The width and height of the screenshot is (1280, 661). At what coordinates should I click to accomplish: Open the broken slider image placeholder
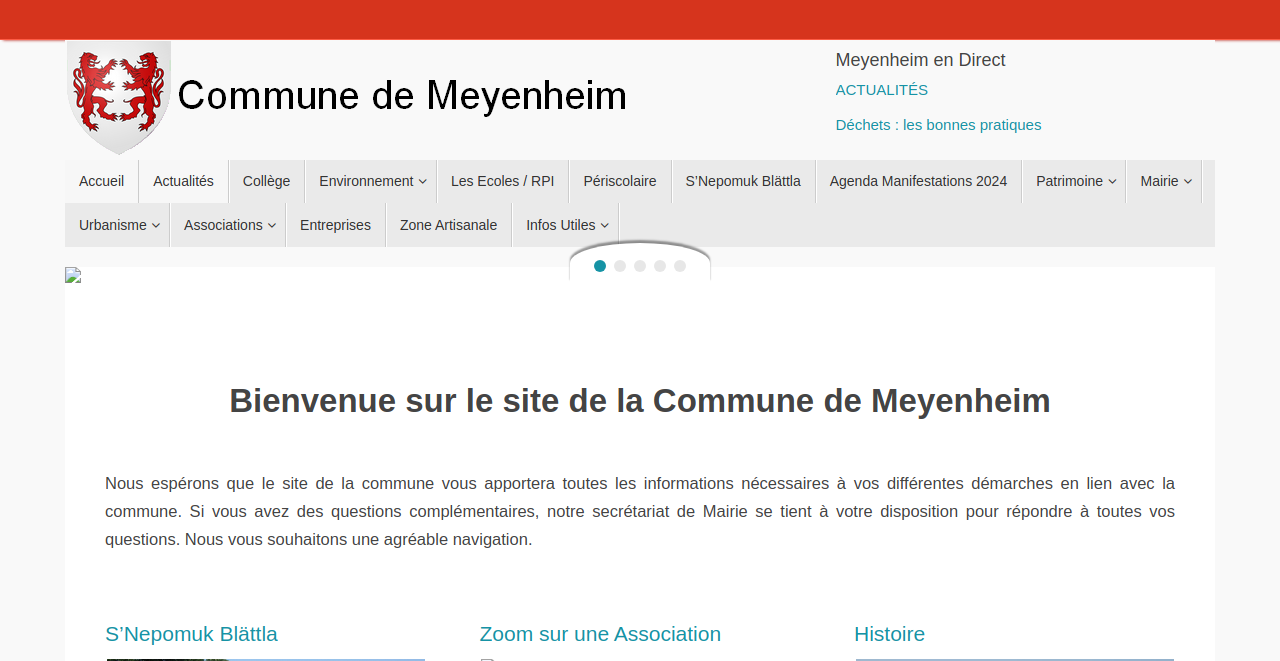click(73, 275)
